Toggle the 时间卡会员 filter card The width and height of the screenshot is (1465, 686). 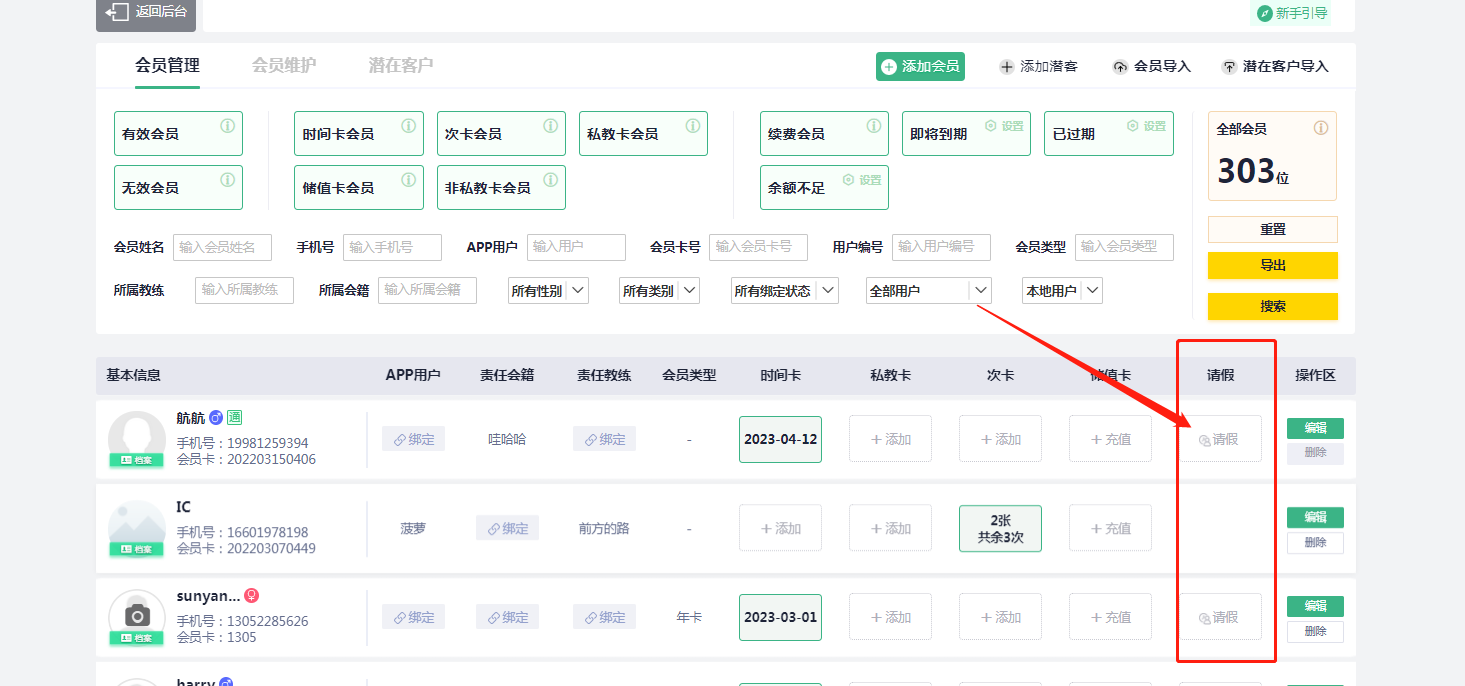click(x=358, y=134)
